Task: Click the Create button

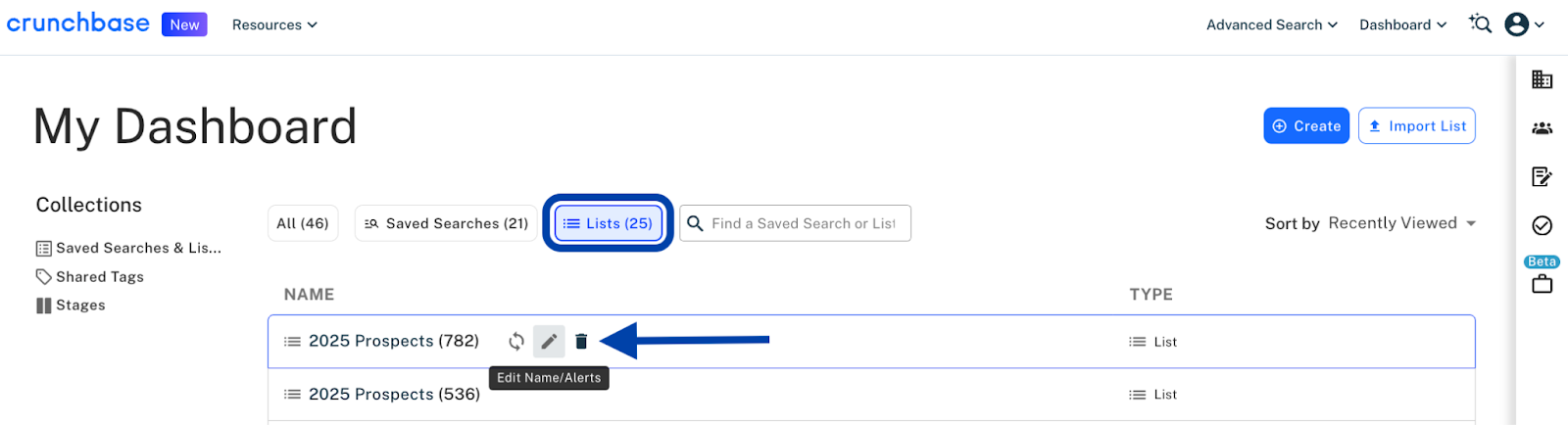Action: [x=1306, y=126]
